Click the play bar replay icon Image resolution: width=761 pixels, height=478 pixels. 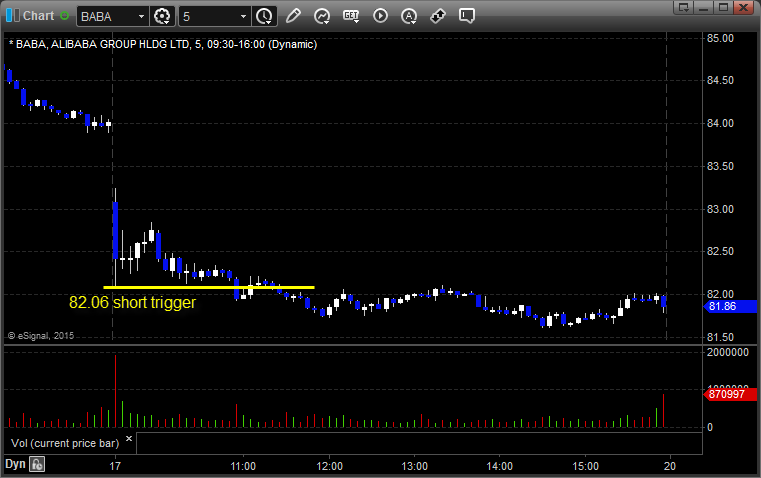click(380, 16)
